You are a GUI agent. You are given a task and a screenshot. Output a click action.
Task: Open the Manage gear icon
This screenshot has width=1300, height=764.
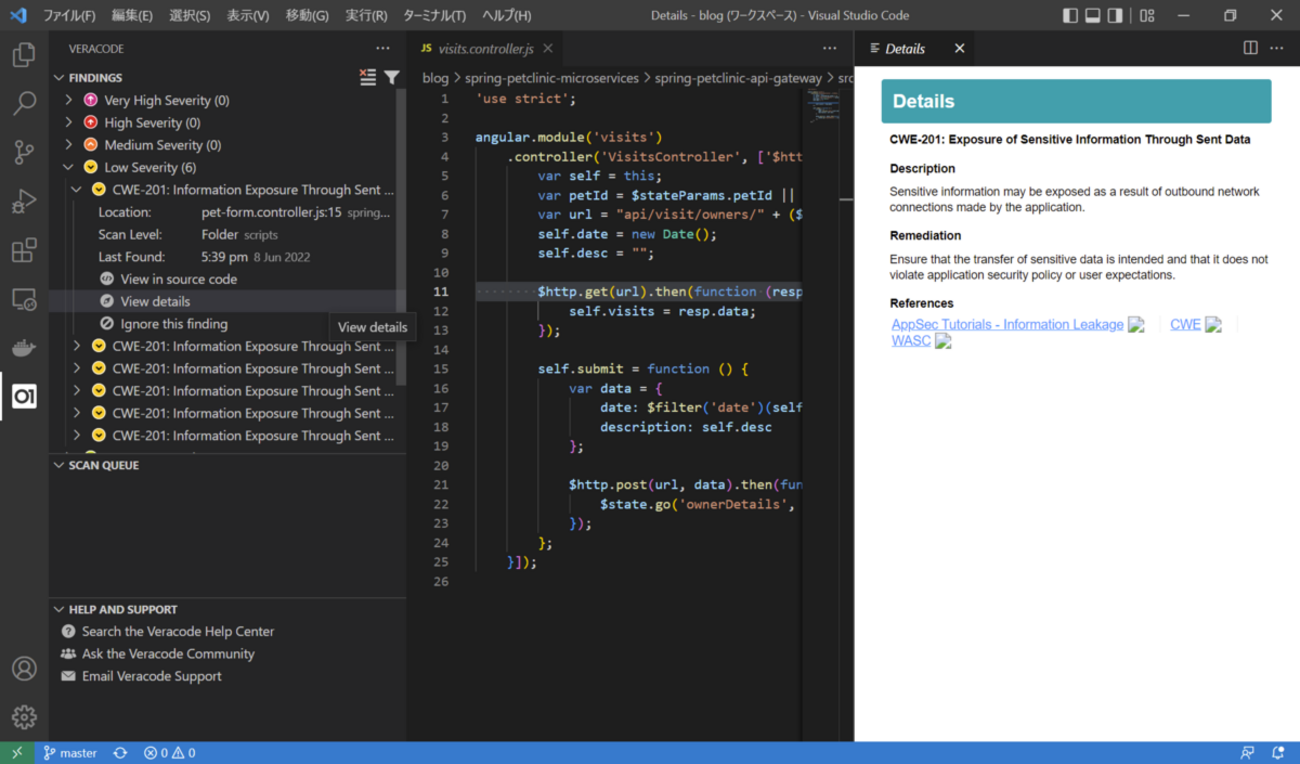pyautogui.click(x=24, y=716)
